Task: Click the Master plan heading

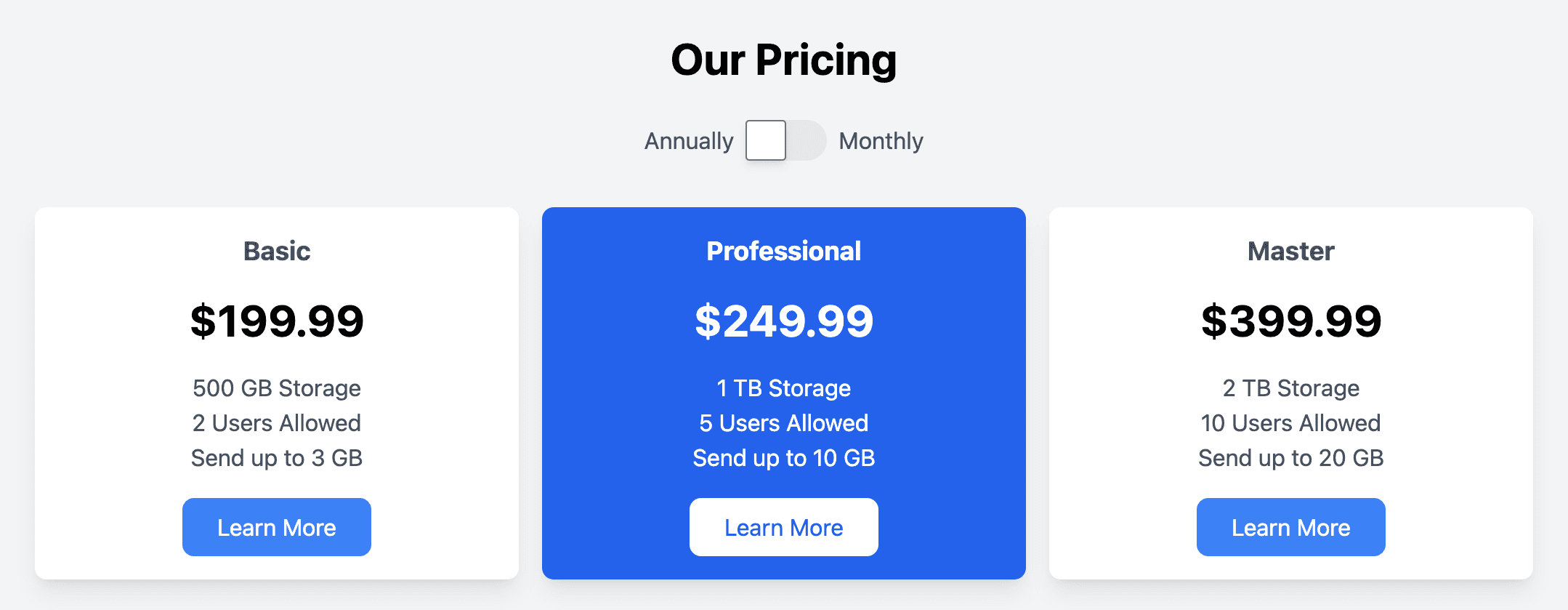Action: (x=1291, y=251)
